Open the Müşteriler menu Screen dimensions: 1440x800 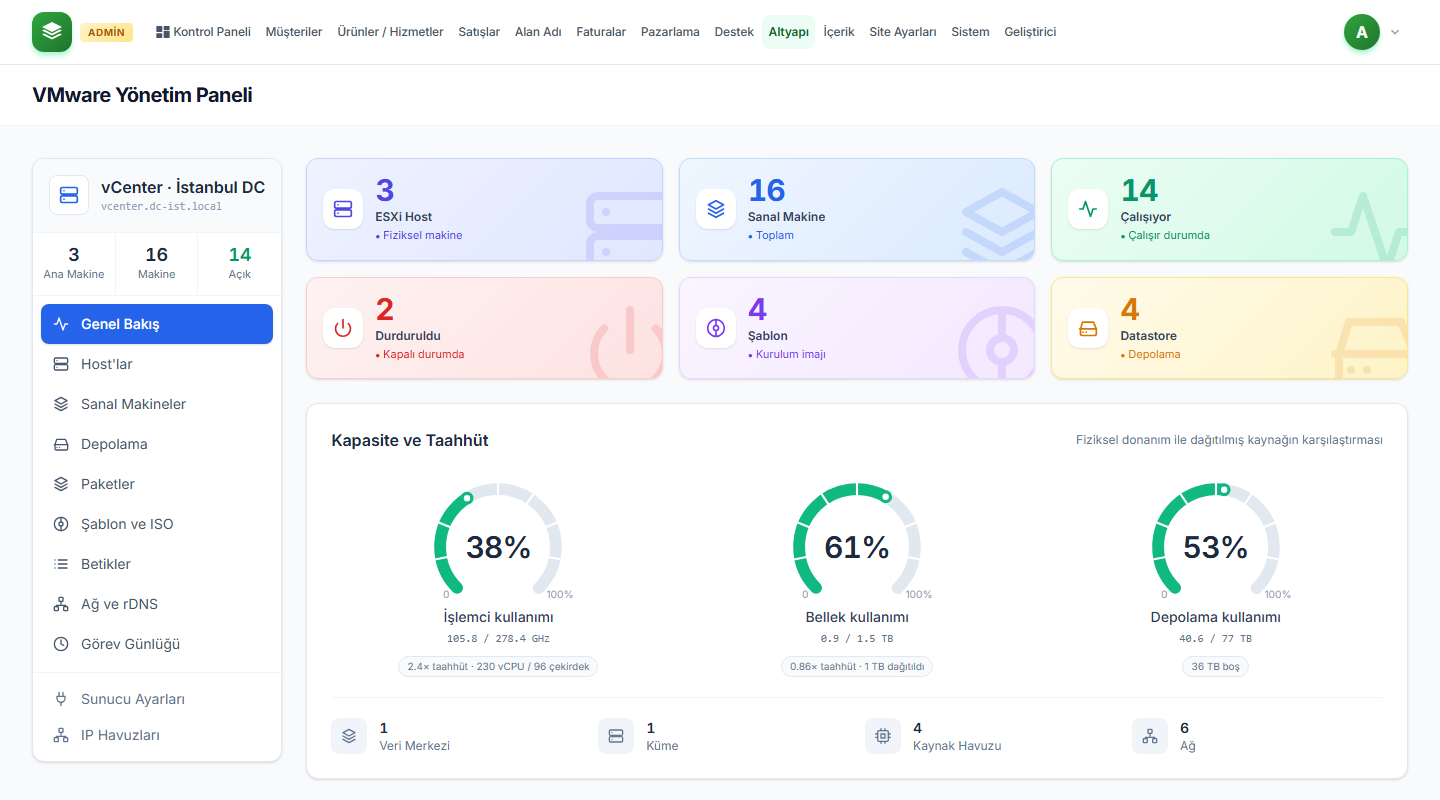tap(294, 32)
